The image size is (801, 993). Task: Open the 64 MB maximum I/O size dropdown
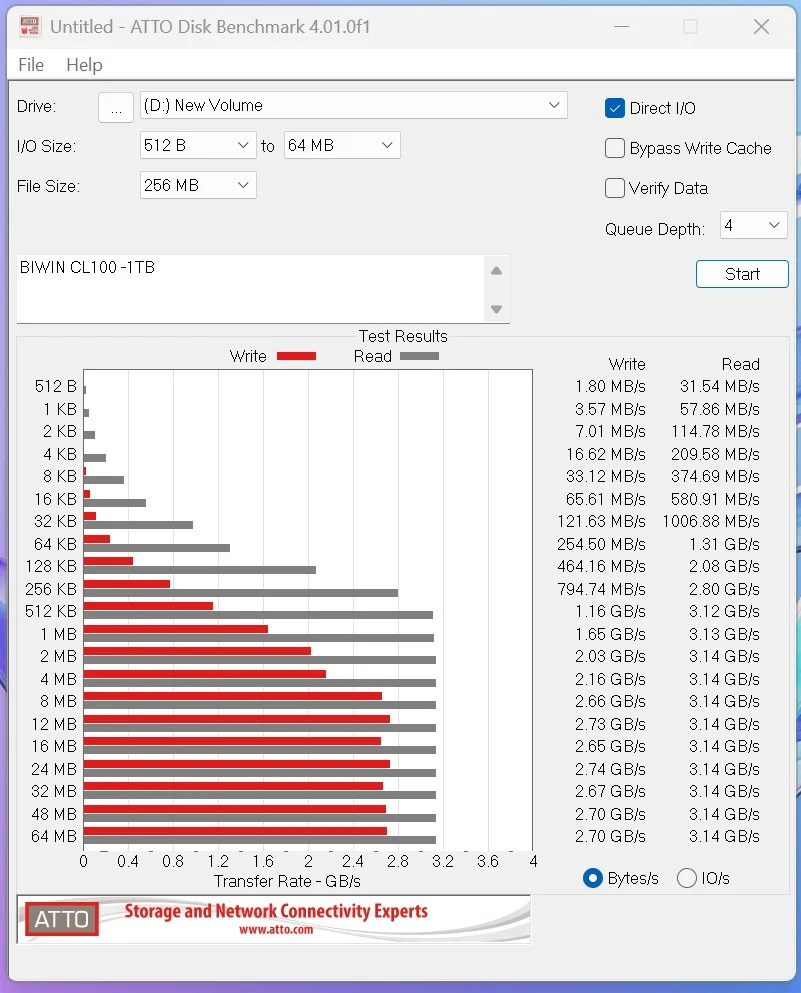tap(342, 145)
